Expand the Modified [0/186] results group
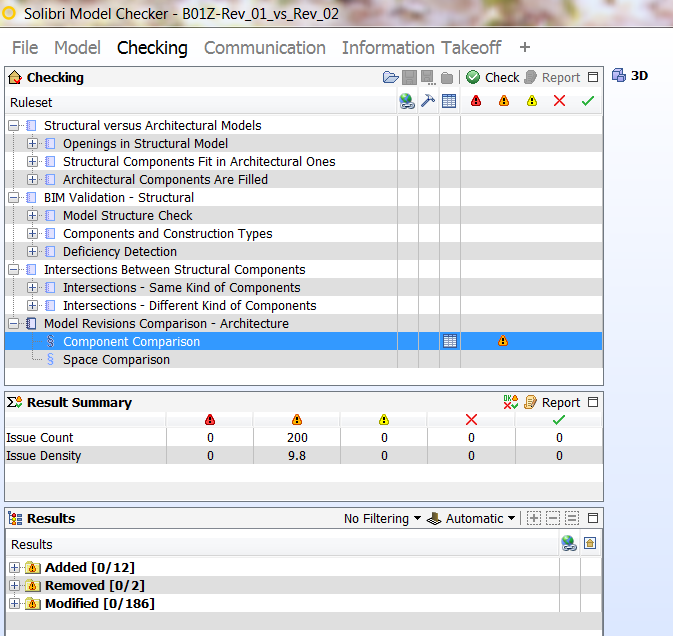 pyautogui.click(x=14, y=604)
